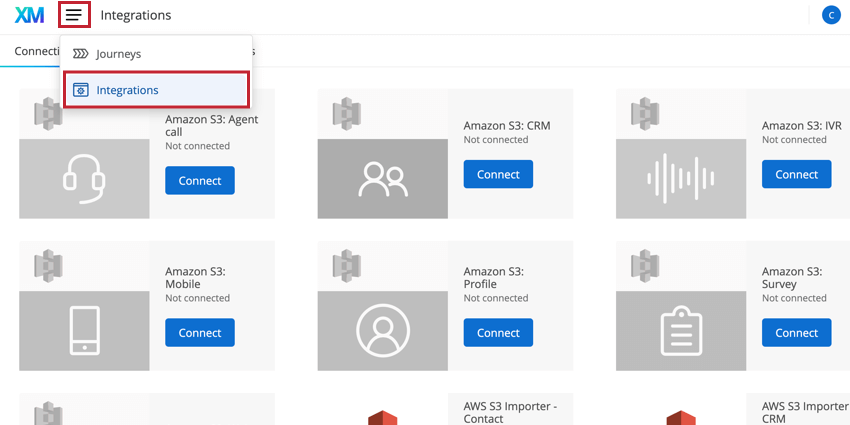Connect Amazon S3: IVR
This screenshot has width=850, height=425.
tap(796, 174)
